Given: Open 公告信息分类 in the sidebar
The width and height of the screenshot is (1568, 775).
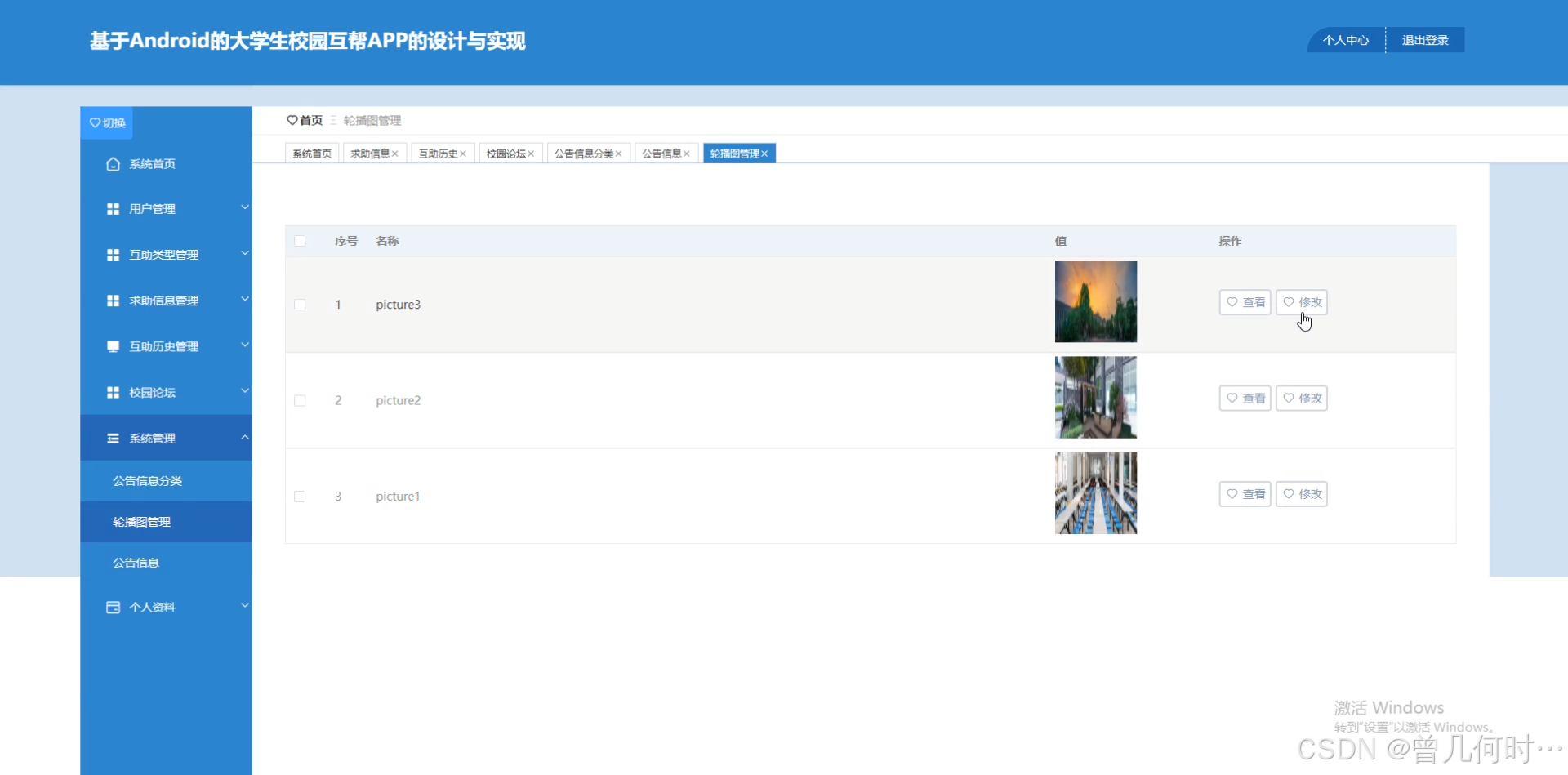Looking at the screenshot, I should [167, 481].
